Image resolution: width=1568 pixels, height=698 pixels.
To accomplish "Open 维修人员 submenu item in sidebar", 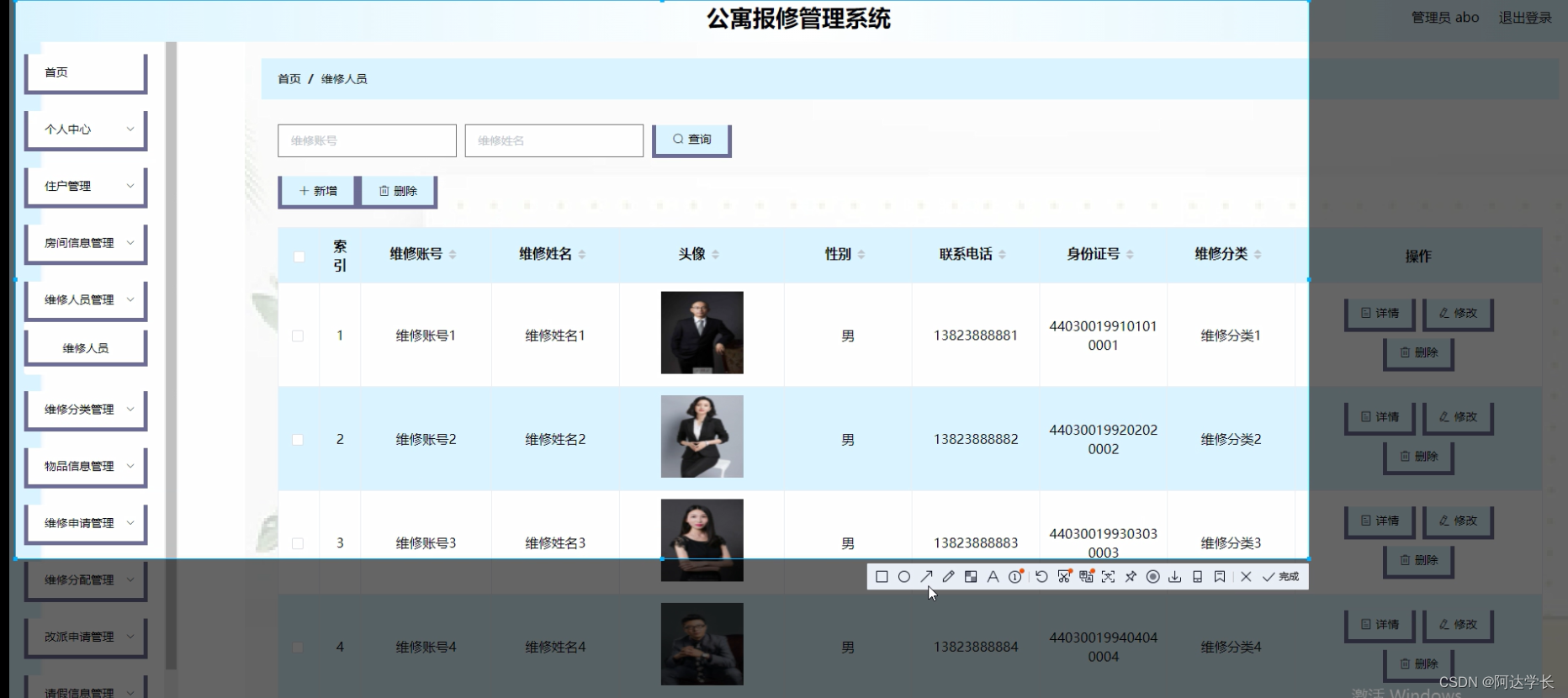I will [x=86, y=348].
